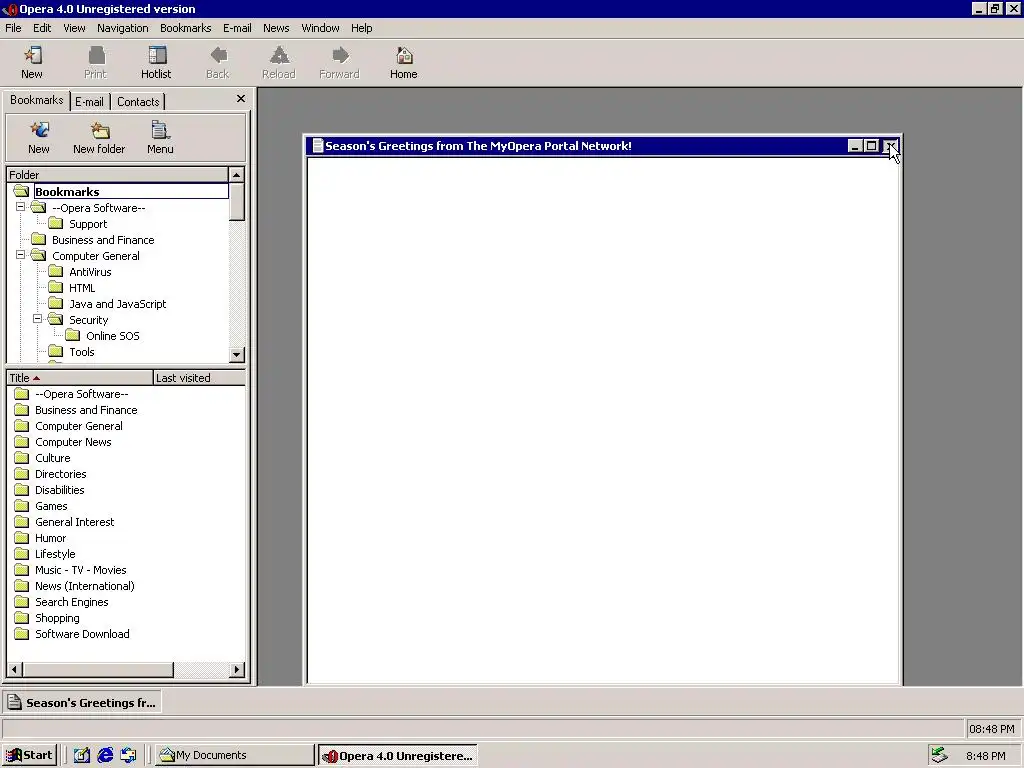Image resolution: width=1024 pixels, height=768 pixels.
Task: Switch to the E-mail hotlist tab
Action: (89, 102)
